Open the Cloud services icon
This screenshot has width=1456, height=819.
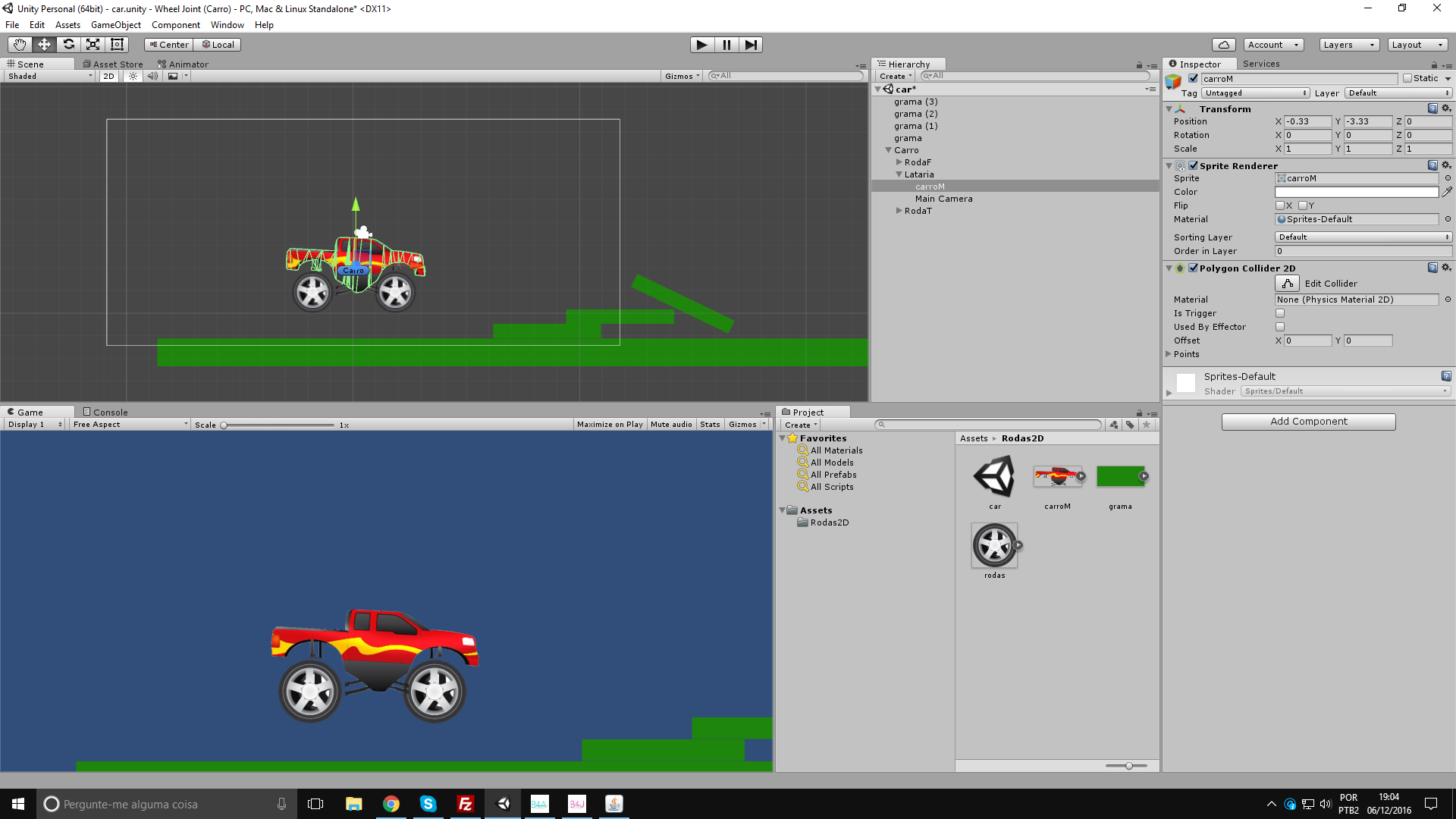tap(1223, 45)
